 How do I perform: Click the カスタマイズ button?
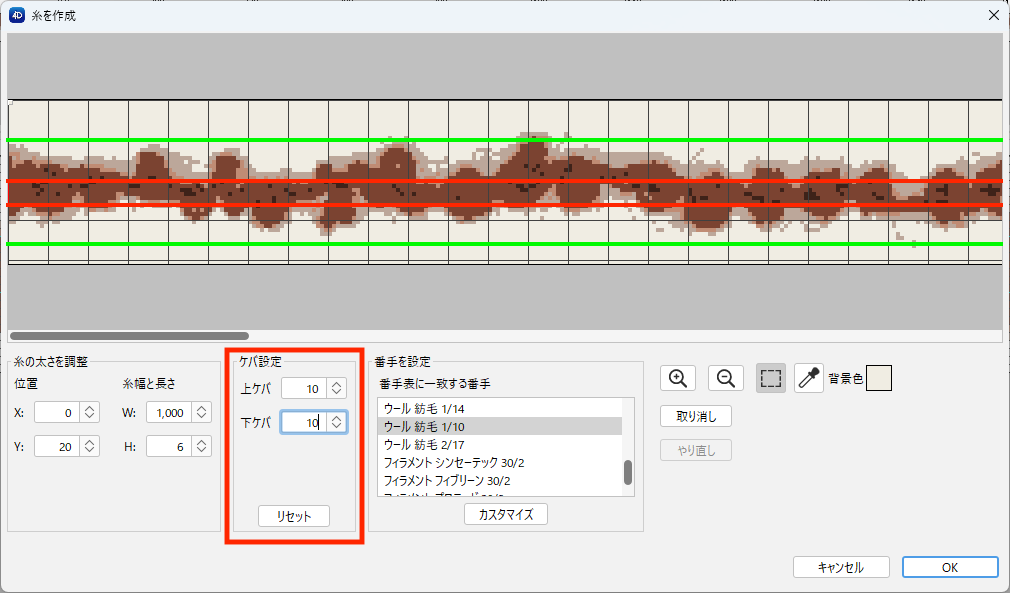point(506,514)
